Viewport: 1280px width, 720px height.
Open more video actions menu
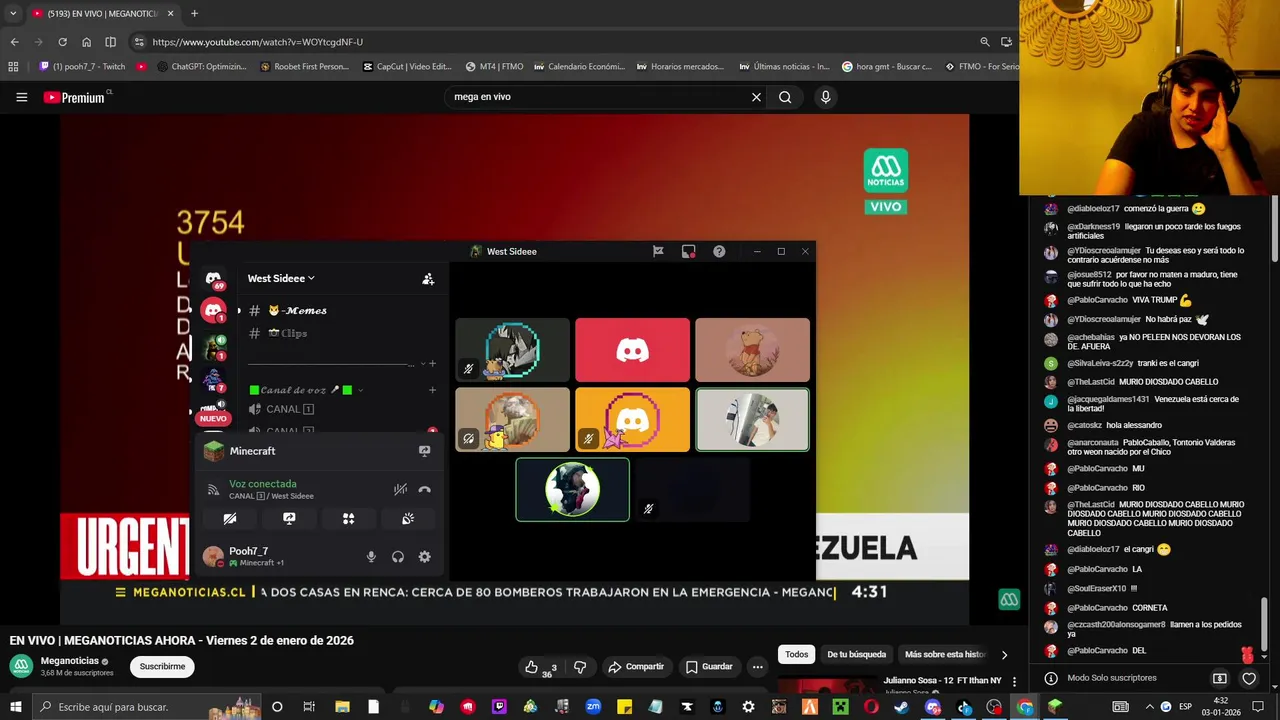pos(758,667)
